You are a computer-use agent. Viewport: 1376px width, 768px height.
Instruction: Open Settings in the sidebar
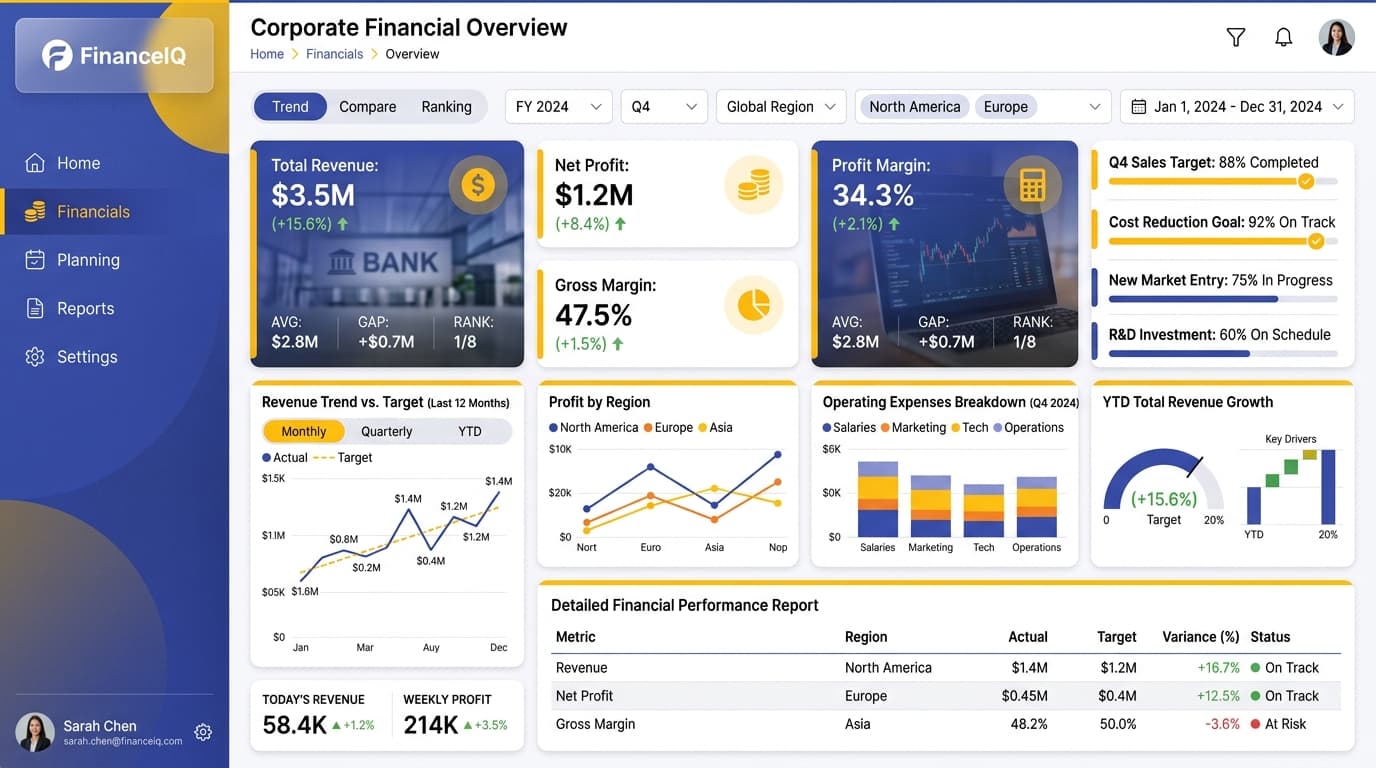coord(114,357)
